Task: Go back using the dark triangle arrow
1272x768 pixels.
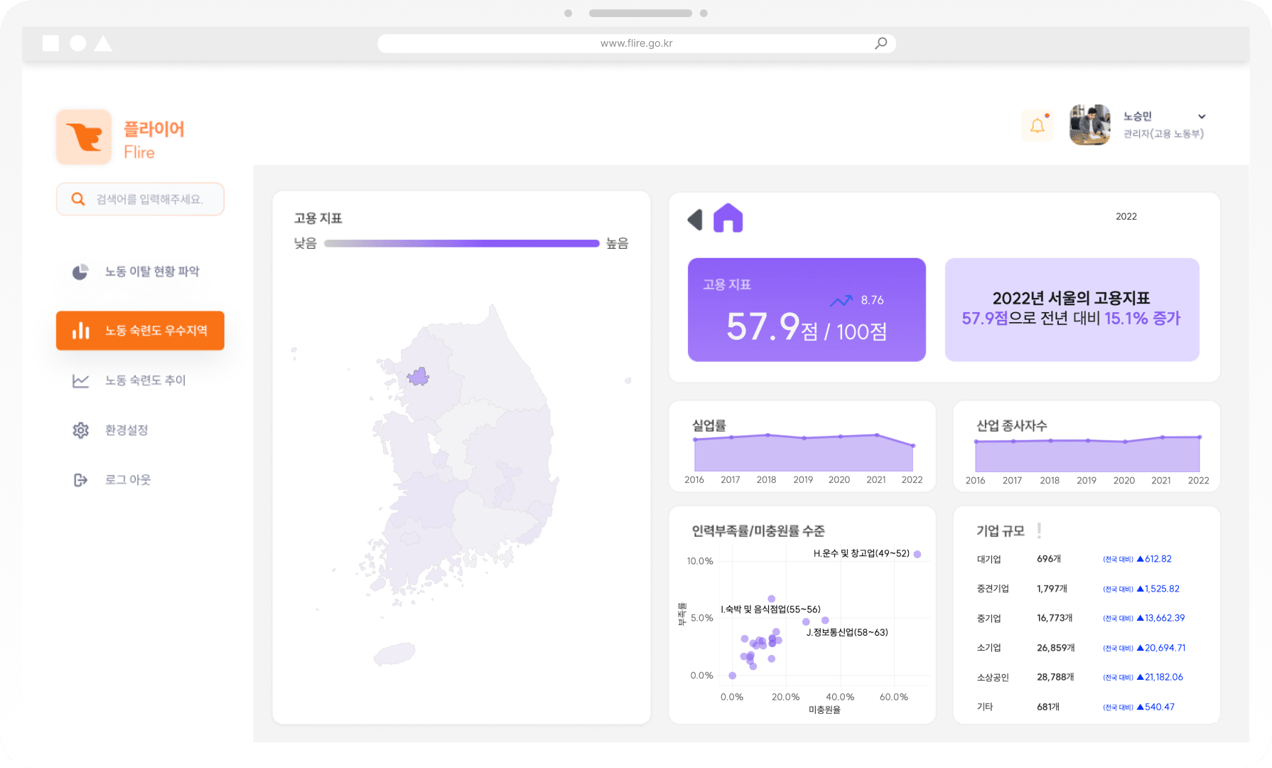Action: 695,219
